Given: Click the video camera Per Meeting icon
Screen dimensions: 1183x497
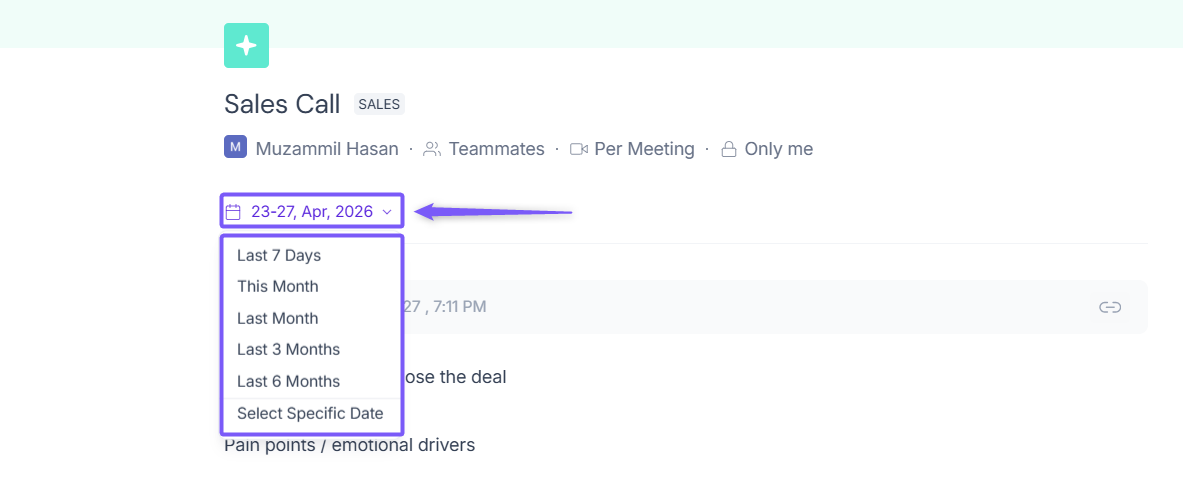Looking at the screenshot, I should click(x=579, y=149).
